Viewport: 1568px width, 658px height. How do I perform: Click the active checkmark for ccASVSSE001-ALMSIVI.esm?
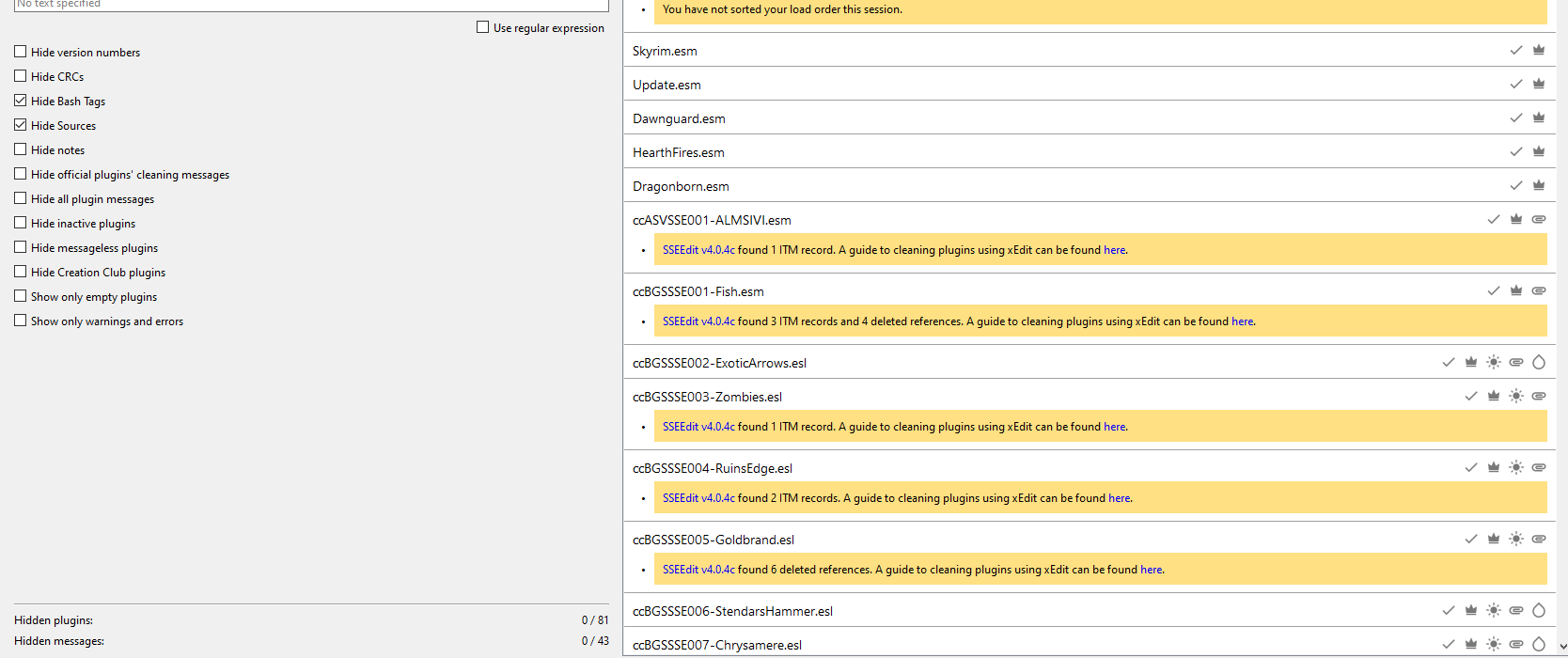click(1494, 220)
